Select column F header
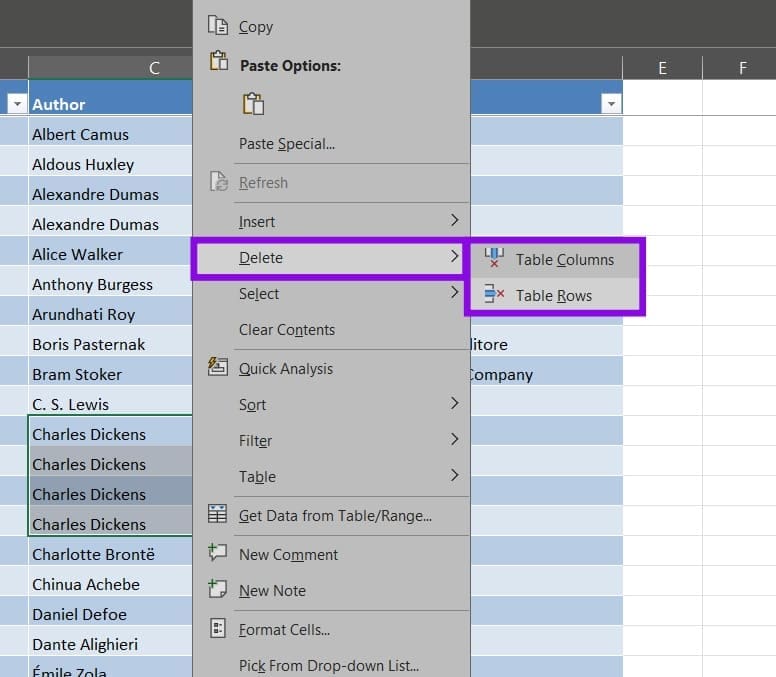The height and width of the screenshot is (677, 776). click(x=740, y=68)
